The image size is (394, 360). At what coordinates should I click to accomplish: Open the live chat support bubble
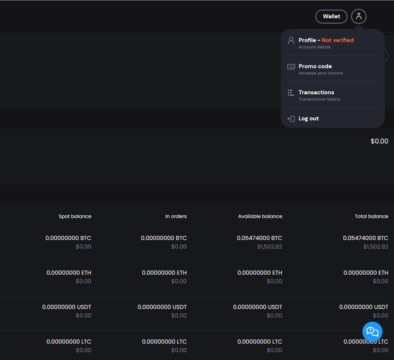pyautogui.click(x=372, y=332)
